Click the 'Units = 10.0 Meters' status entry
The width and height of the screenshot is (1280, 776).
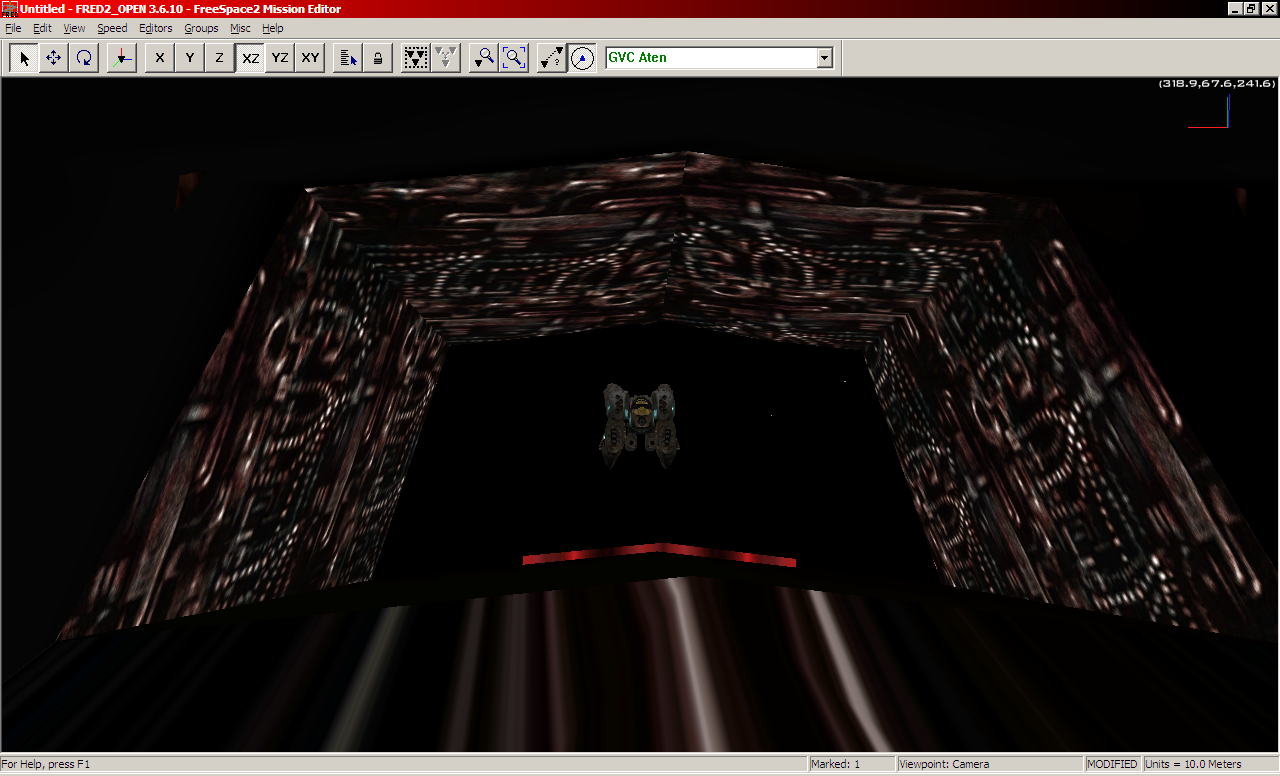point(1210,764)
